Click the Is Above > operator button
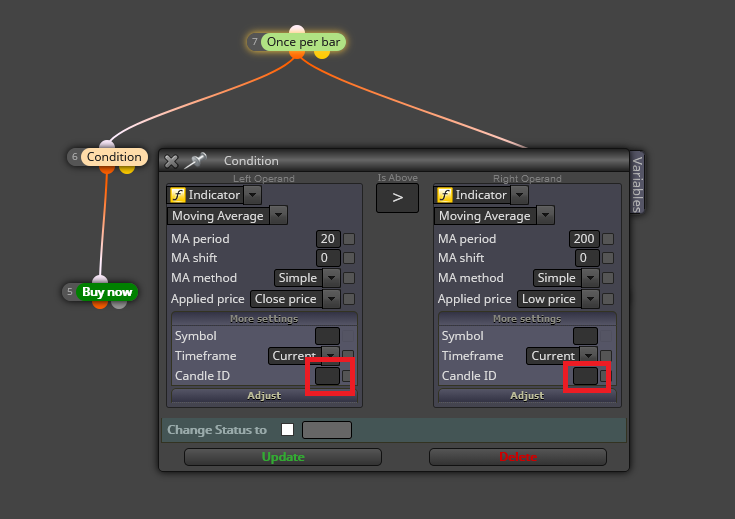This screenshot has height=519, width=735. pyautogui.click(x=398, y=198)
